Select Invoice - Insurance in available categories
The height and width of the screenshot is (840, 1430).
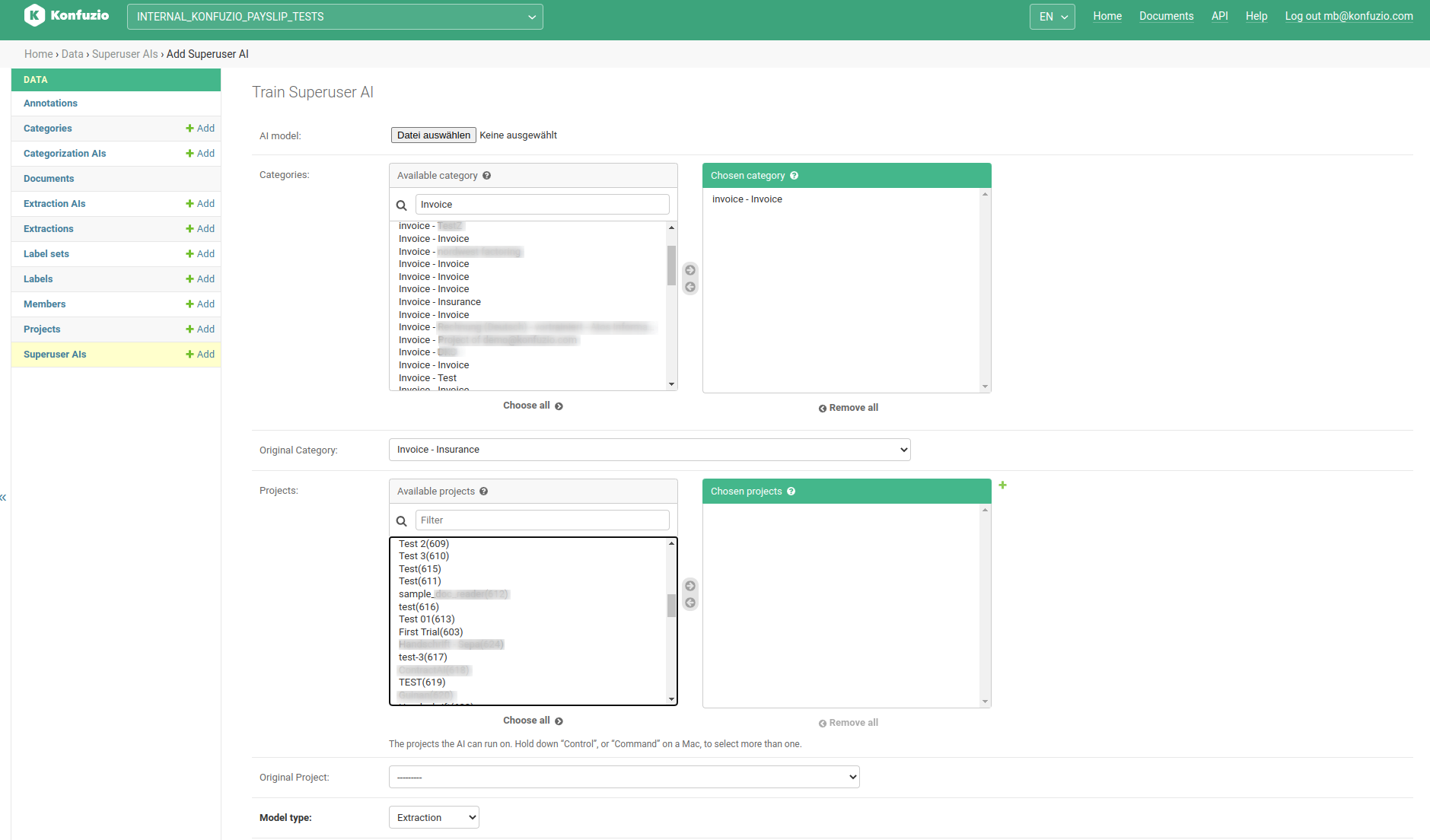coord(440,302)
